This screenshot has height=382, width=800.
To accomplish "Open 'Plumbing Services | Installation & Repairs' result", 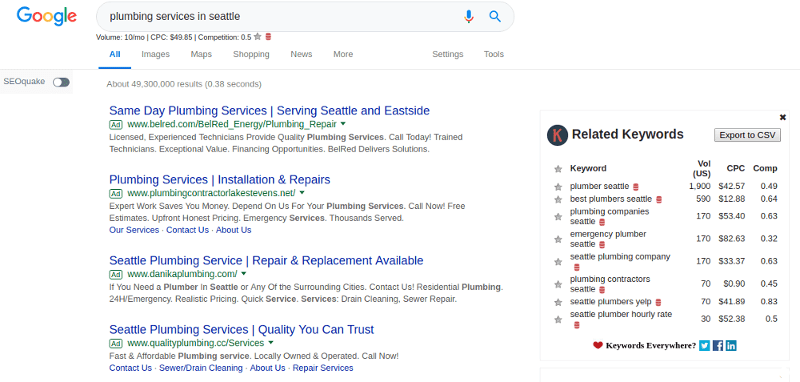I will [220, 180].
